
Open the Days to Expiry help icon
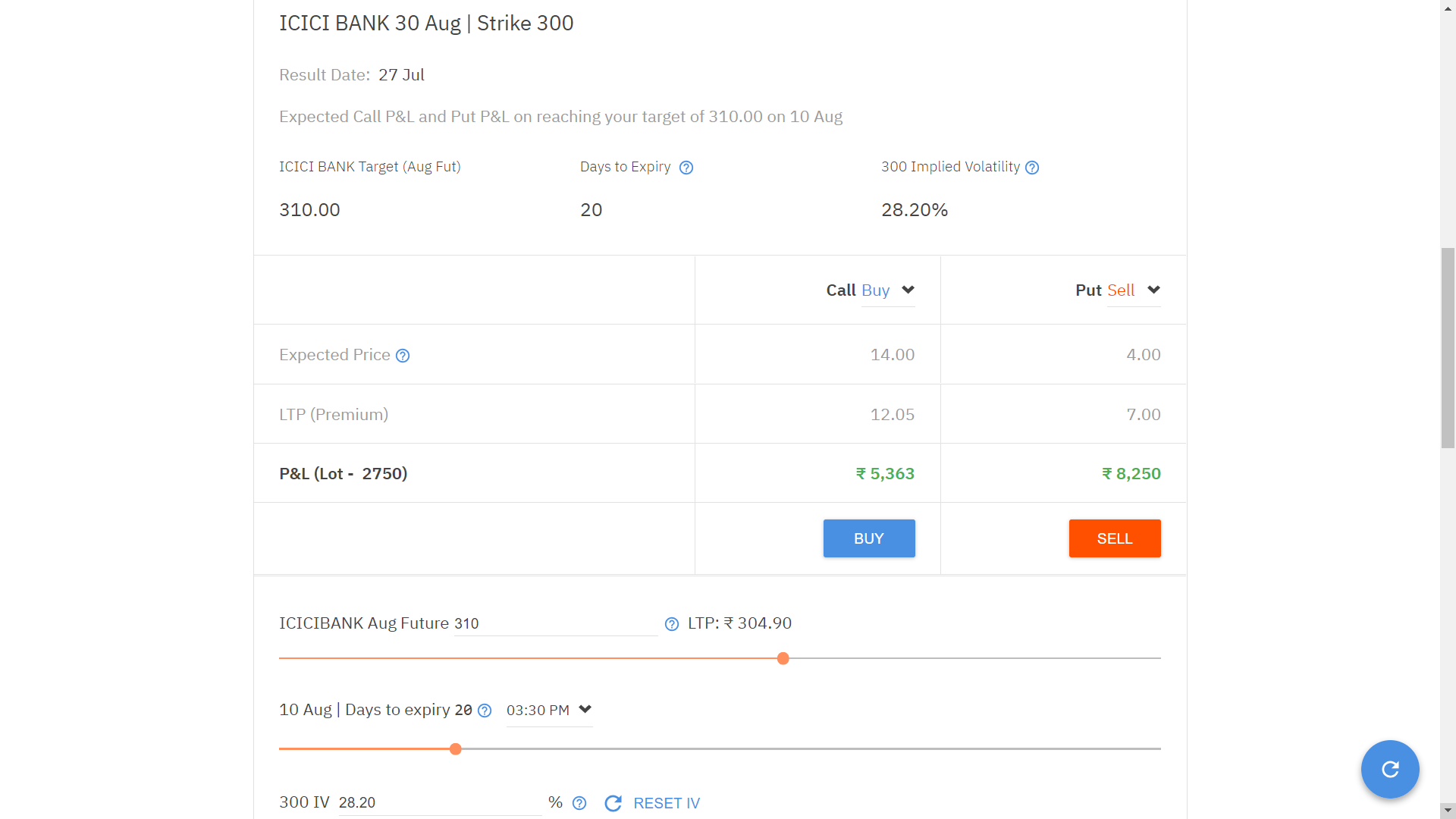point(686,168)
